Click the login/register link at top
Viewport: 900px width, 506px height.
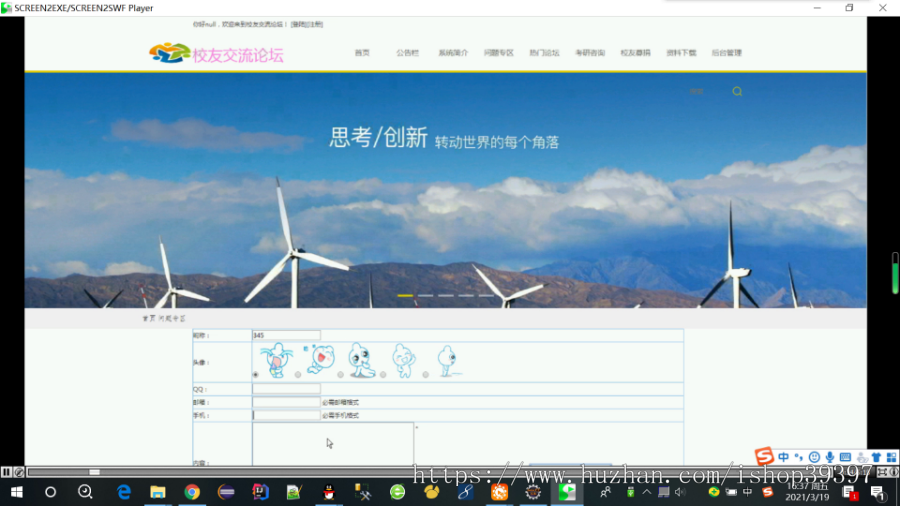tap(307, 24)
